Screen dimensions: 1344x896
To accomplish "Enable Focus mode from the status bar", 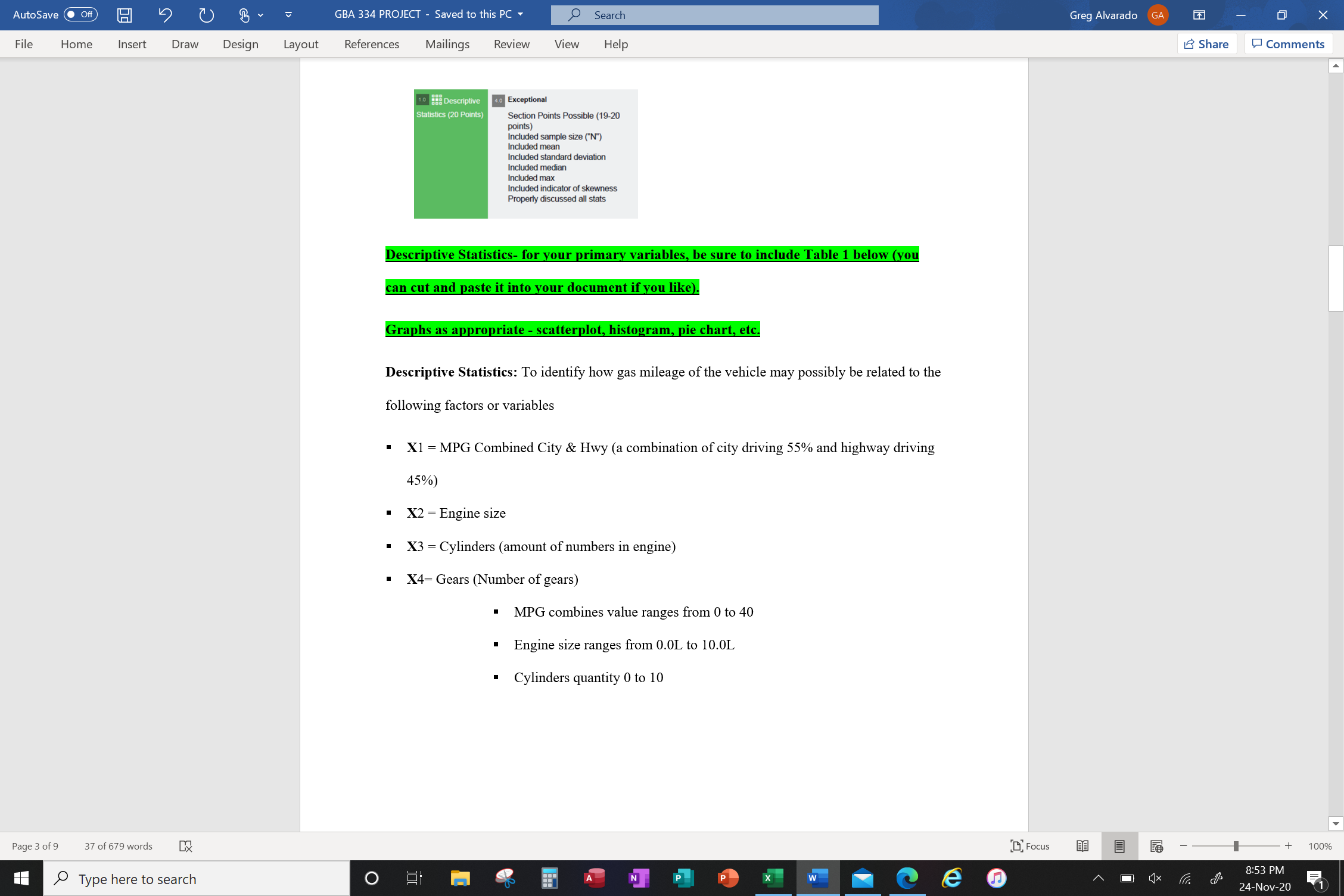I will 1030,845.
